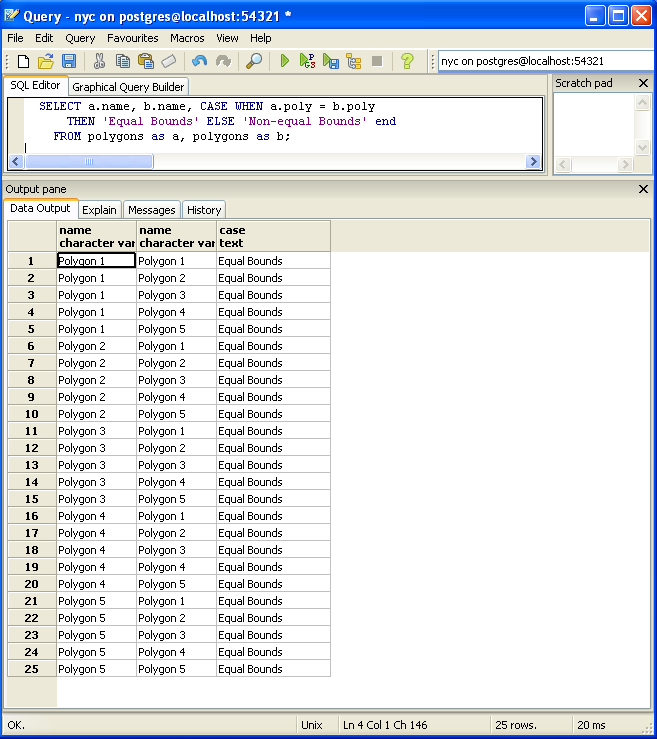This screenshot has width=657, height=739.
Task: Close the Output pane
Action: coord(643,189)
